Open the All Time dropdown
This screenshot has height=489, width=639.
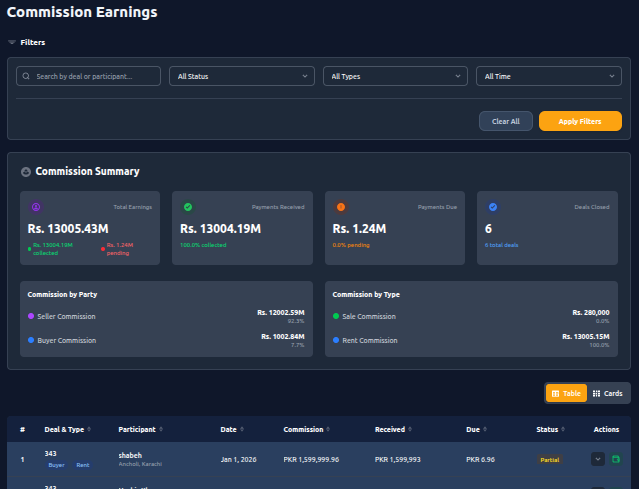(x=548, y=76)
